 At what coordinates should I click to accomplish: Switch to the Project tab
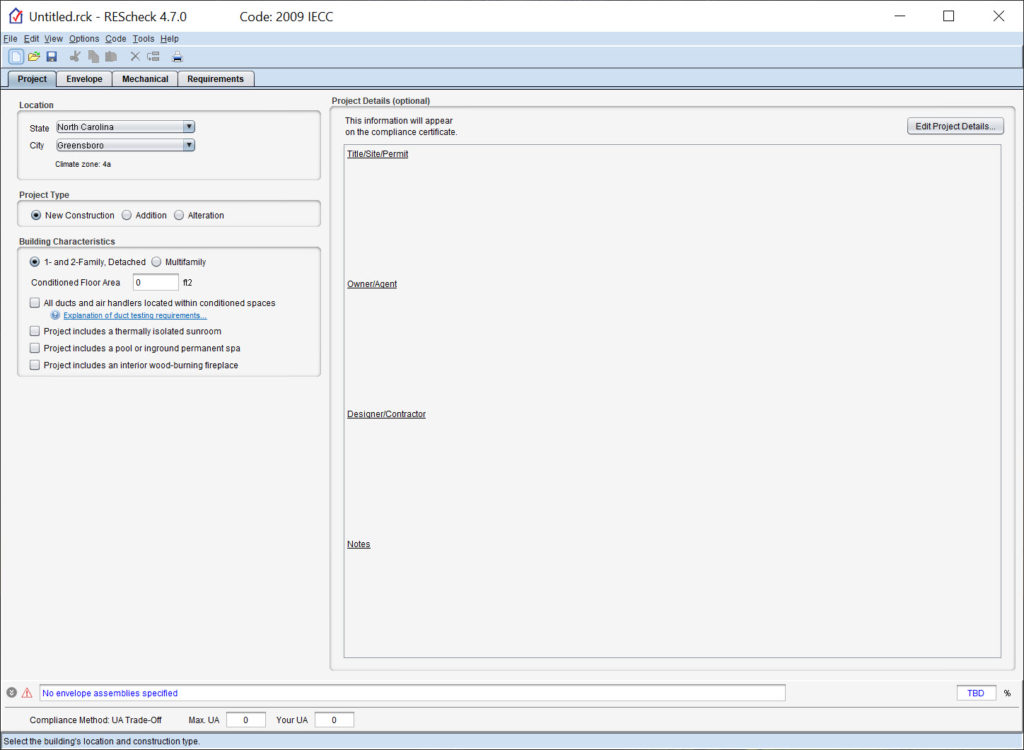click(x=32, y=79)
